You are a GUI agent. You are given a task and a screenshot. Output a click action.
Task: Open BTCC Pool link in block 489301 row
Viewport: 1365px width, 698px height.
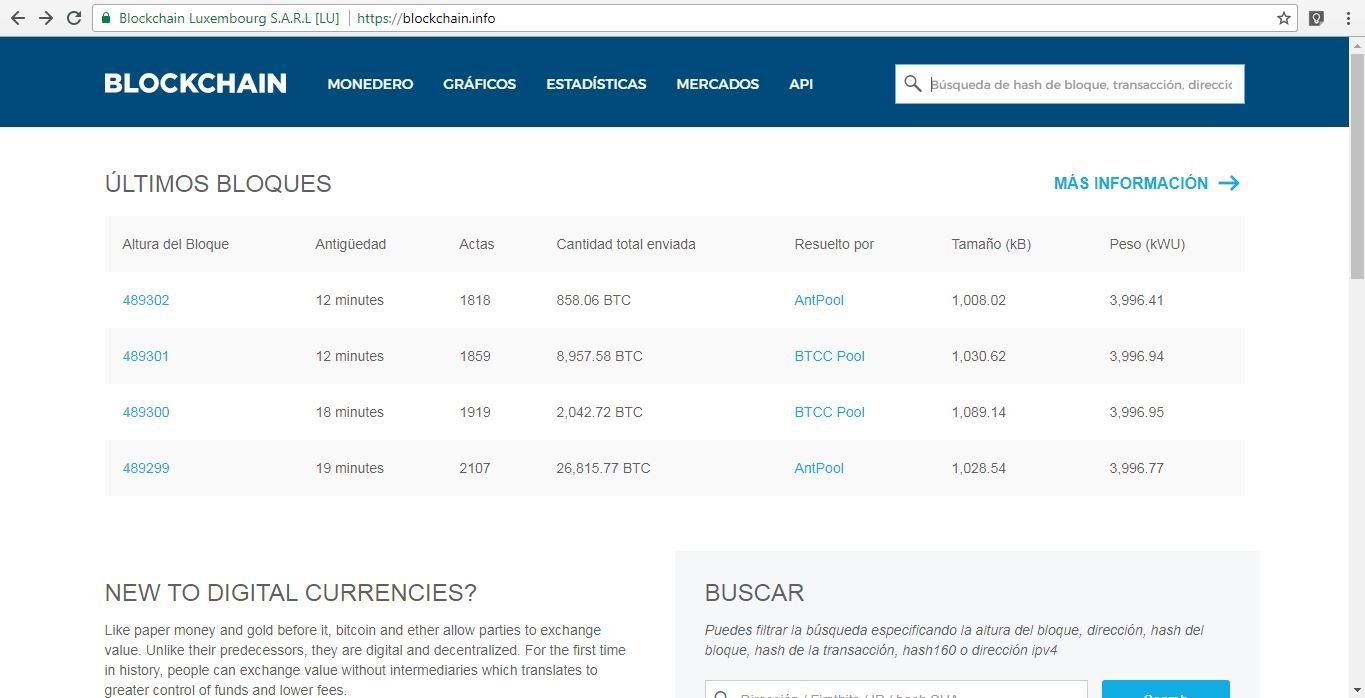point(830,356)
